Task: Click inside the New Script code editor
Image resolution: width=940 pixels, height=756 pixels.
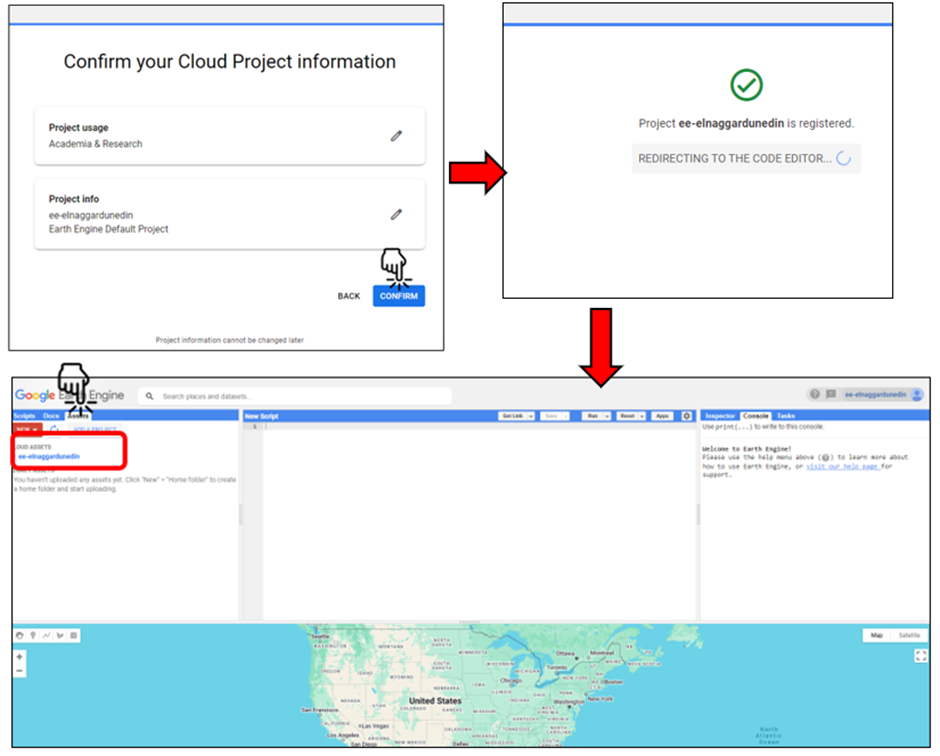Action: [x=479, y=522]
